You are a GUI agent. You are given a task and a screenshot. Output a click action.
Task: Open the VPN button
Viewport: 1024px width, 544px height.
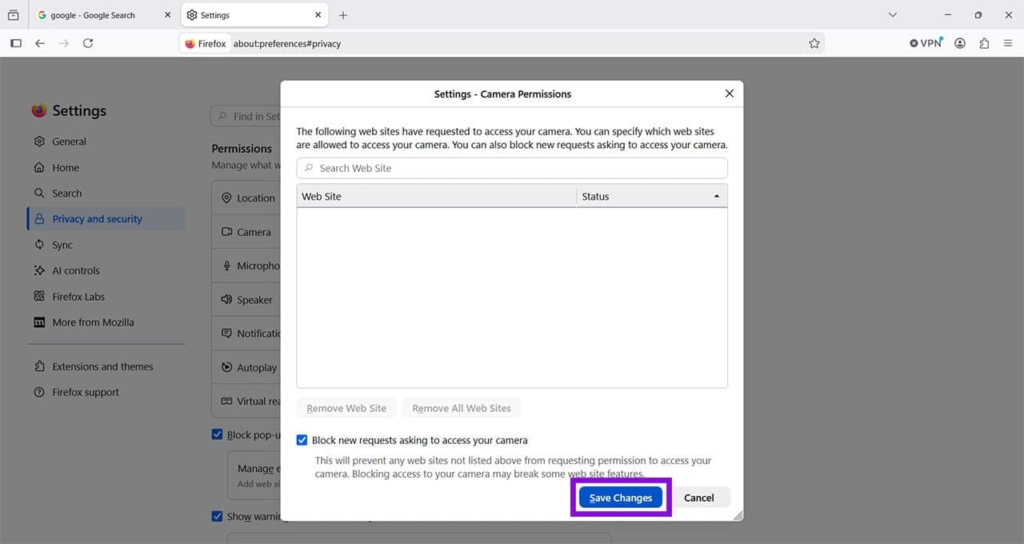click(x=926, y=43)
